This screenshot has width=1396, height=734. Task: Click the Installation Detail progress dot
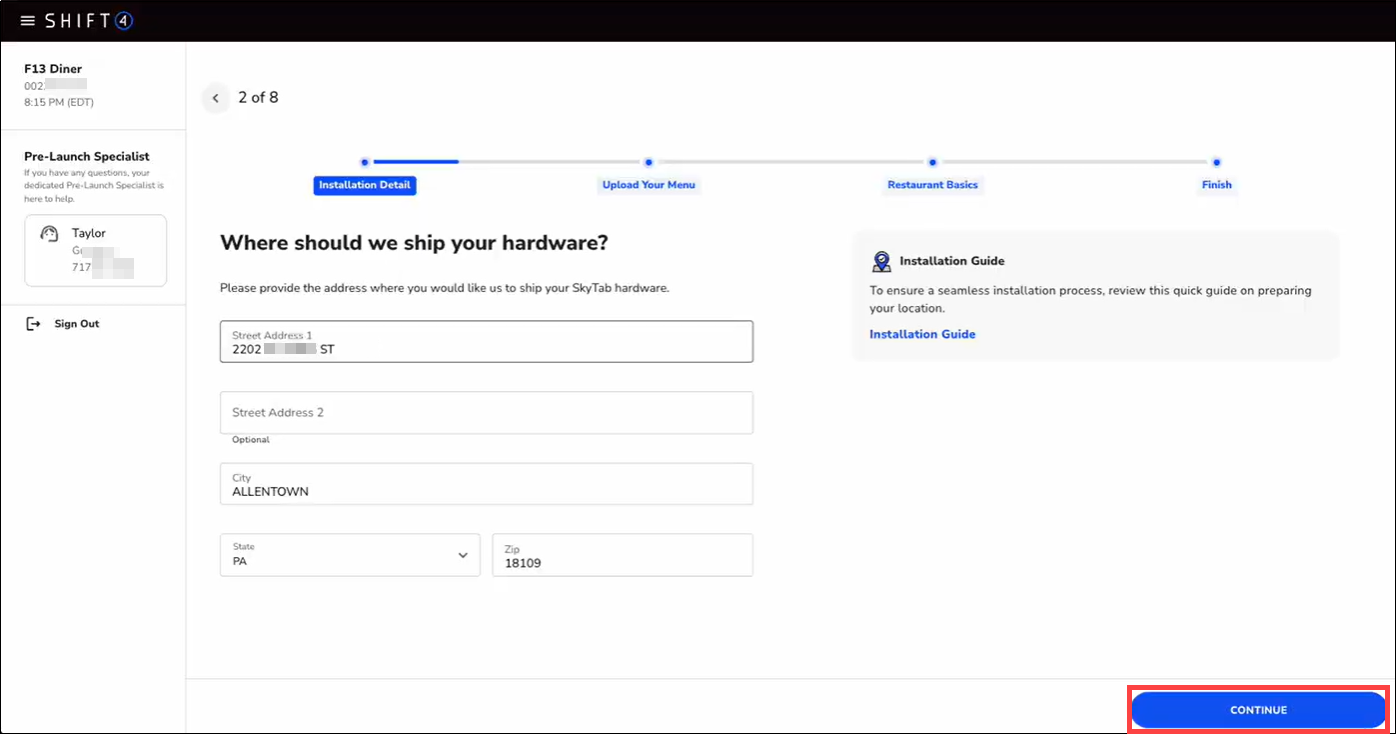365,162
